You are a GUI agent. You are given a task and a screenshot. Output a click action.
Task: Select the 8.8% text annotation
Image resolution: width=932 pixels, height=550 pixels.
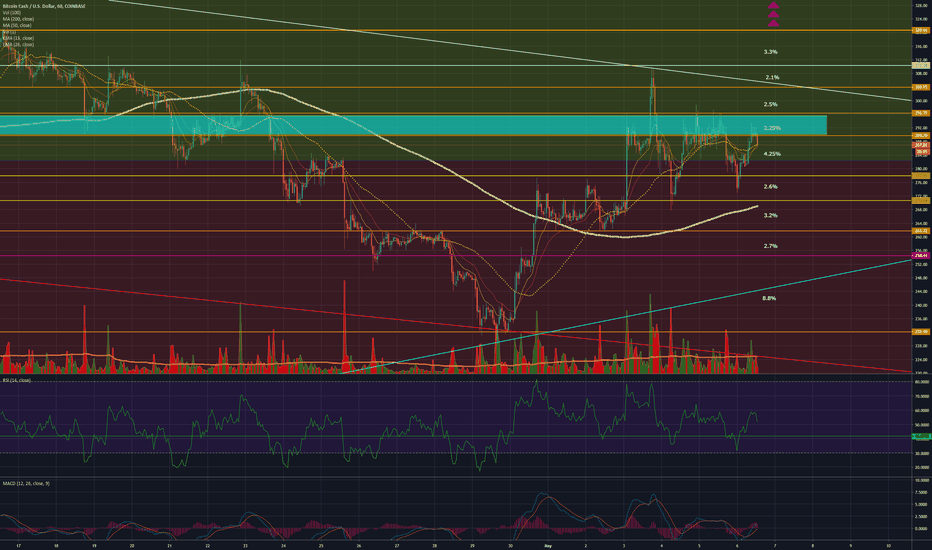point(769,298)
